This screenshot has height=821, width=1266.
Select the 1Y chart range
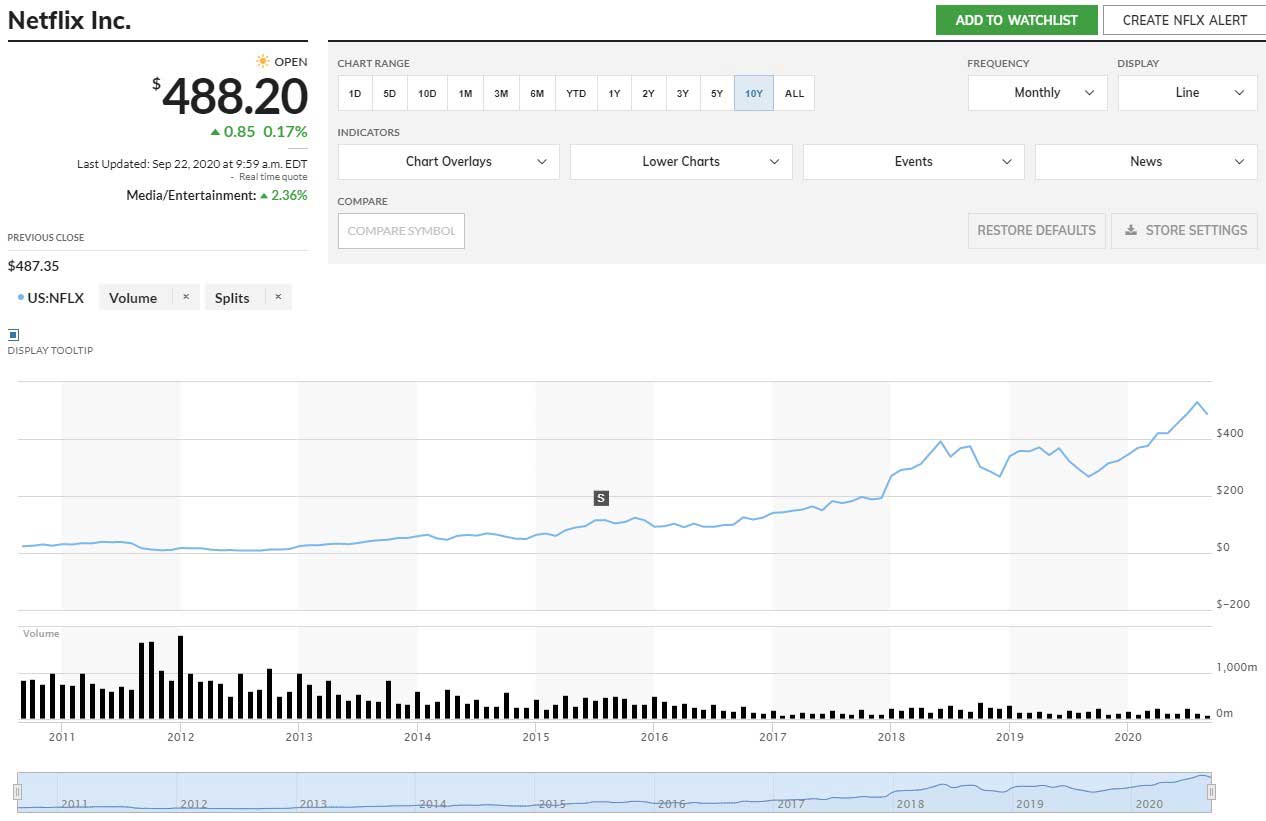point(614,93)
